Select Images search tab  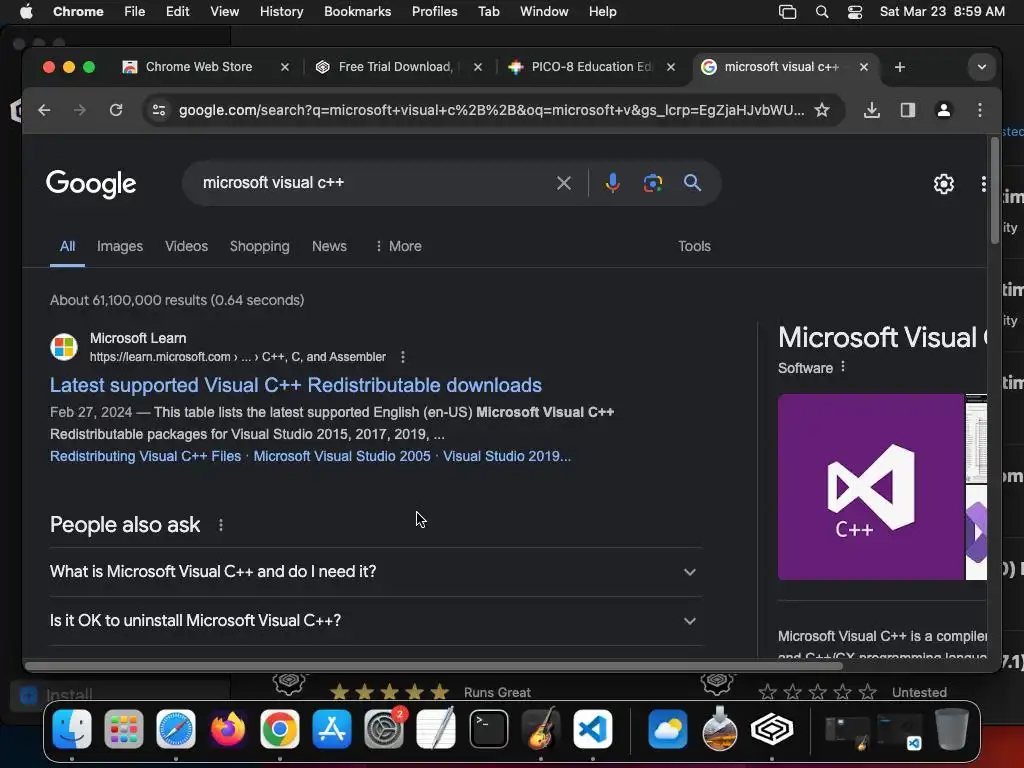(x=120, y=246)
